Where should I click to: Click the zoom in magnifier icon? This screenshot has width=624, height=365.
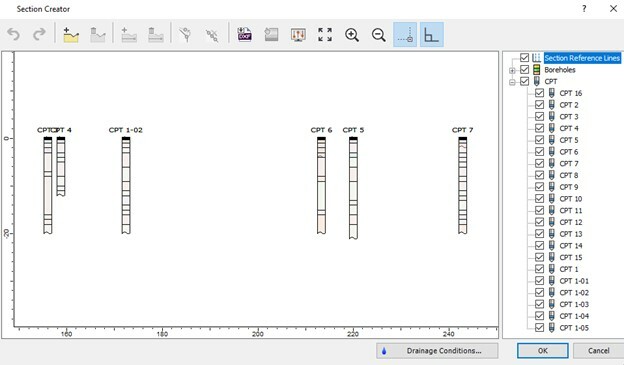pos(352,35)
